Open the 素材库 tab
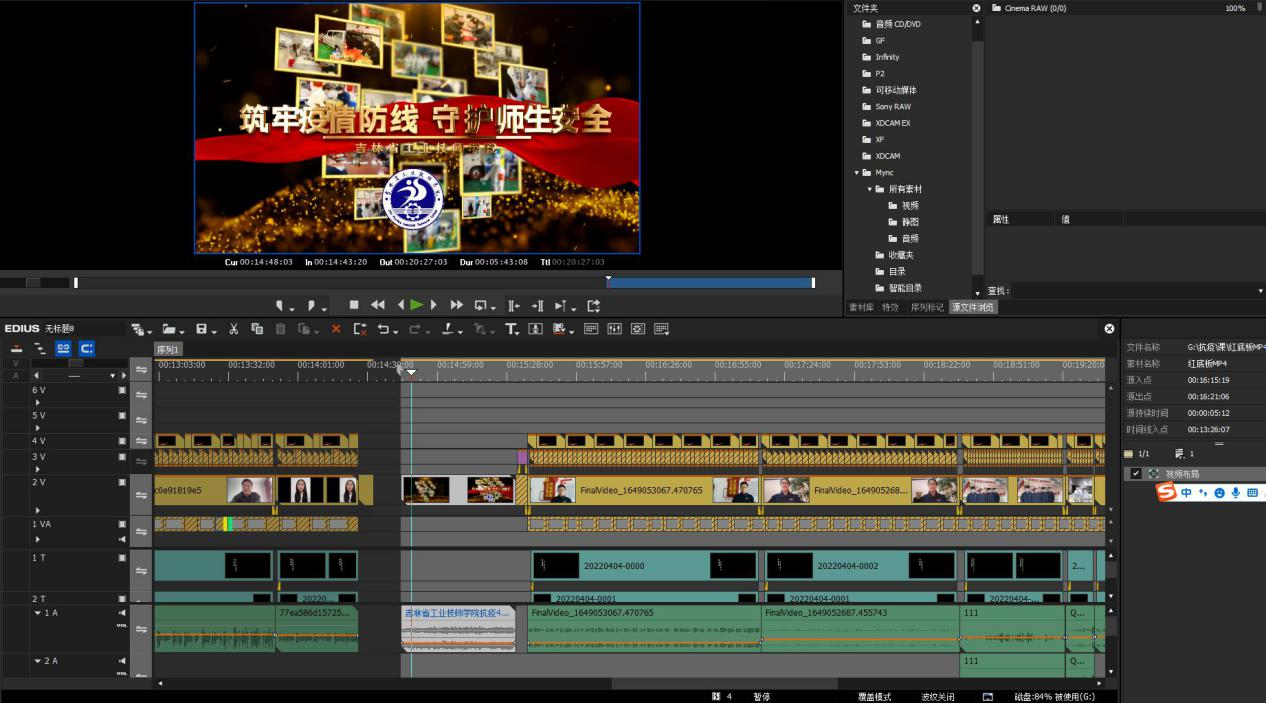1266x703 pixels. coord(860,307)
